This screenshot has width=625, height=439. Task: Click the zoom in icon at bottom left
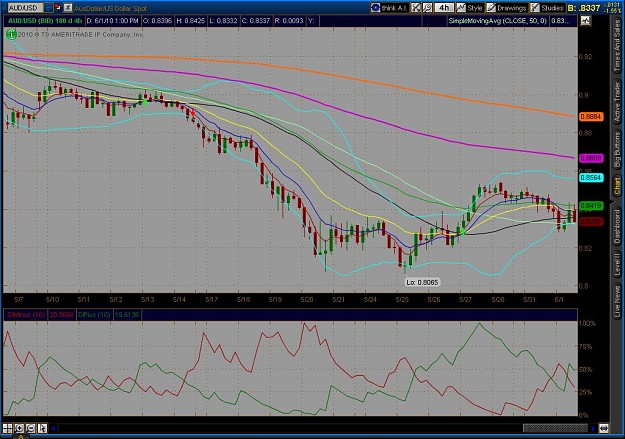(19, 428)
